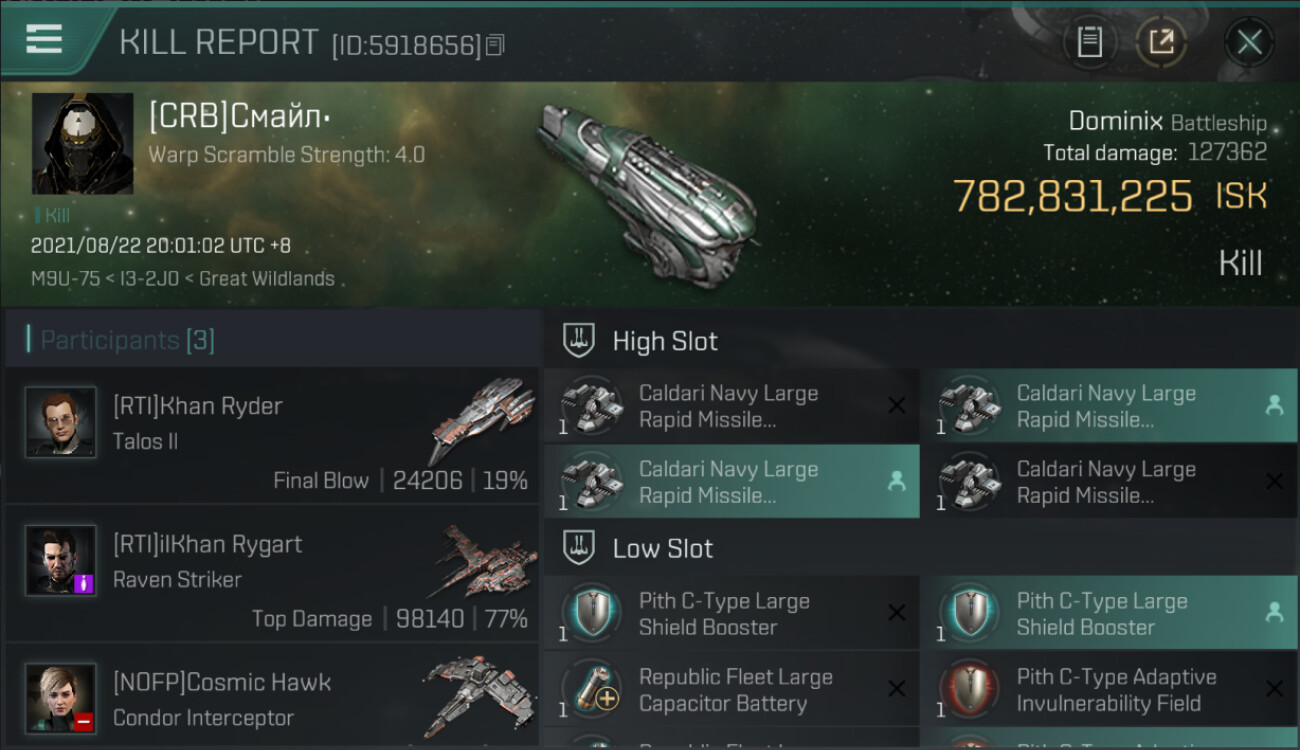Viewport: 1300px width, 750px height.
Task: Open Cosmic Hawk's portrait
Action: coord(61,698)
